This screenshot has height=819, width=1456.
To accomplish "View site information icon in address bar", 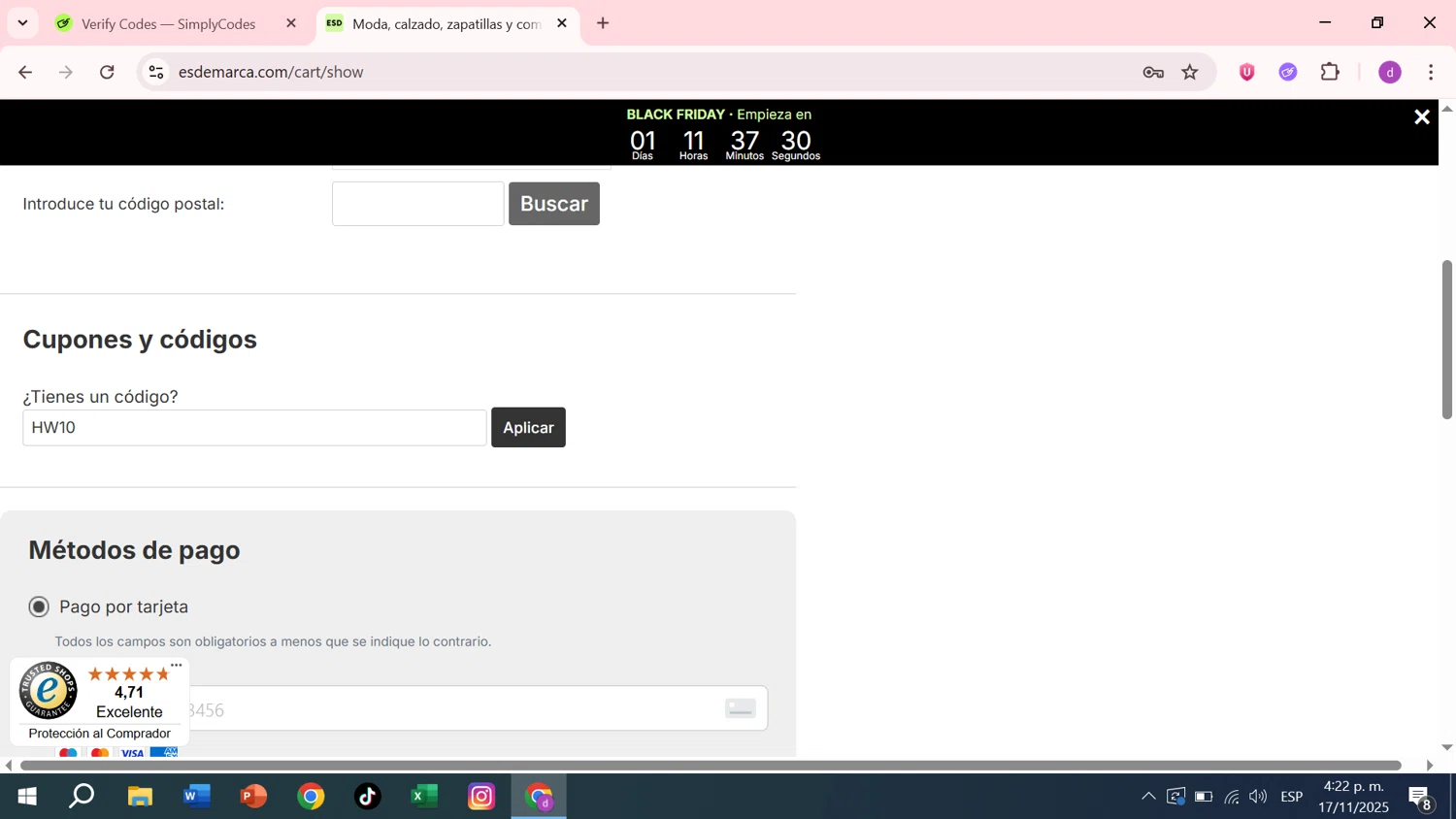I will (x=156, y=72).
